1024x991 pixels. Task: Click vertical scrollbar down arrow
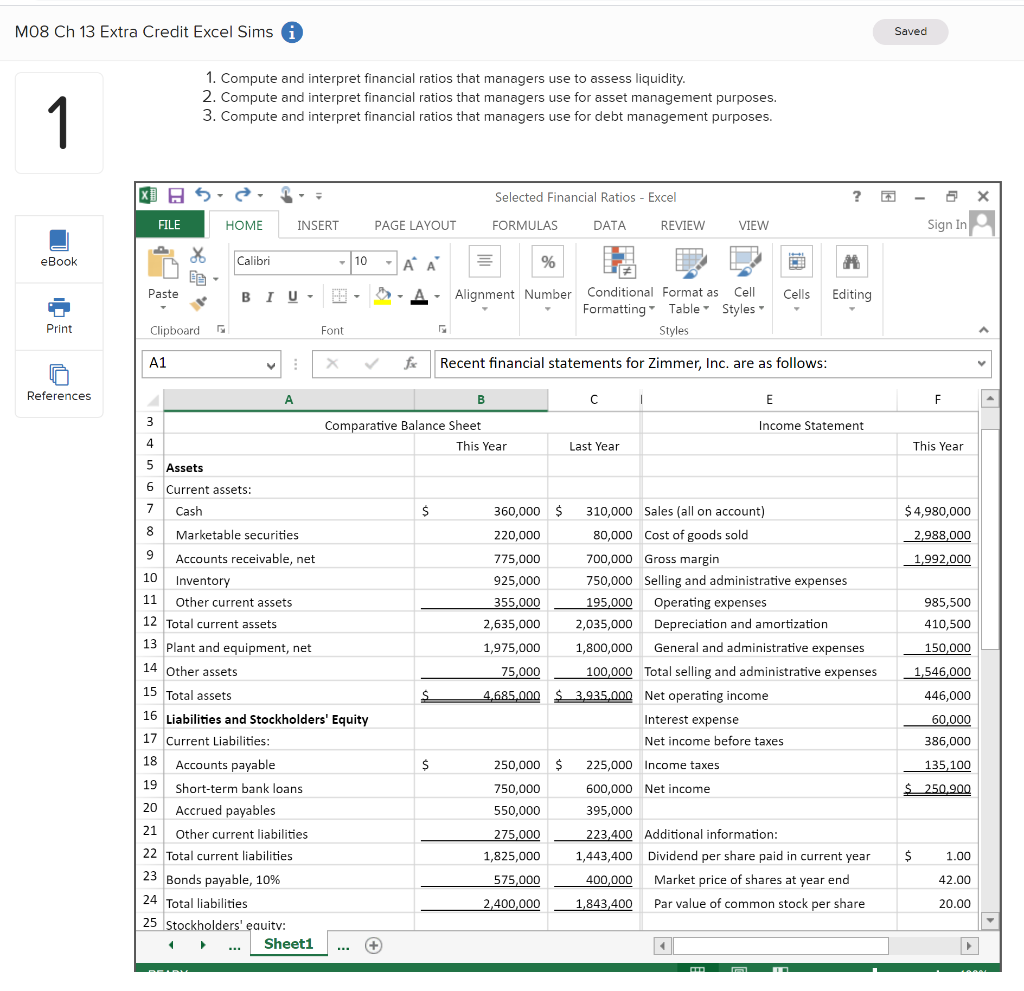(x=990, y=920)
